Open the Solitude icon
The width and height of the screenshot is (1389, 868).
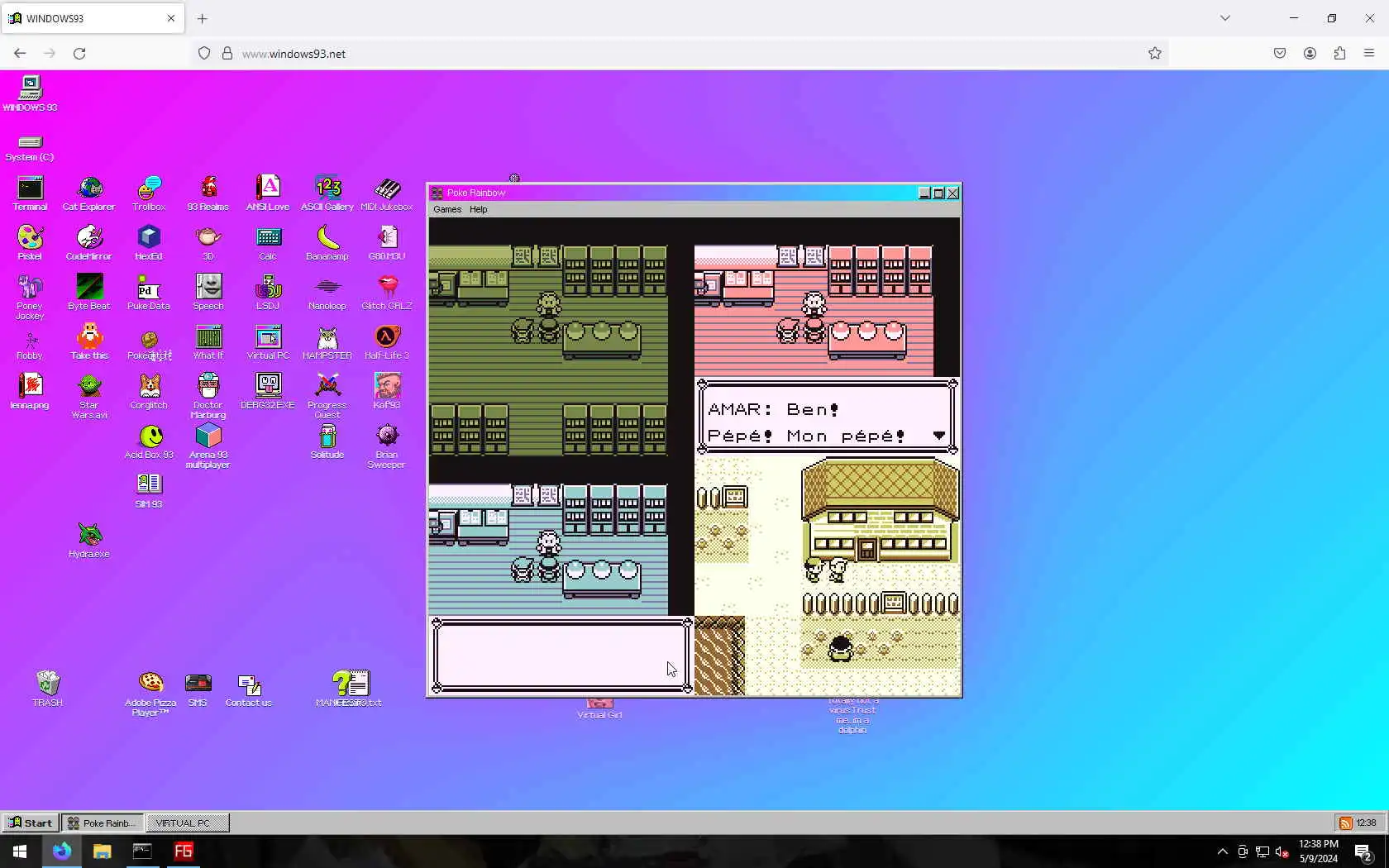click(327, 441)
